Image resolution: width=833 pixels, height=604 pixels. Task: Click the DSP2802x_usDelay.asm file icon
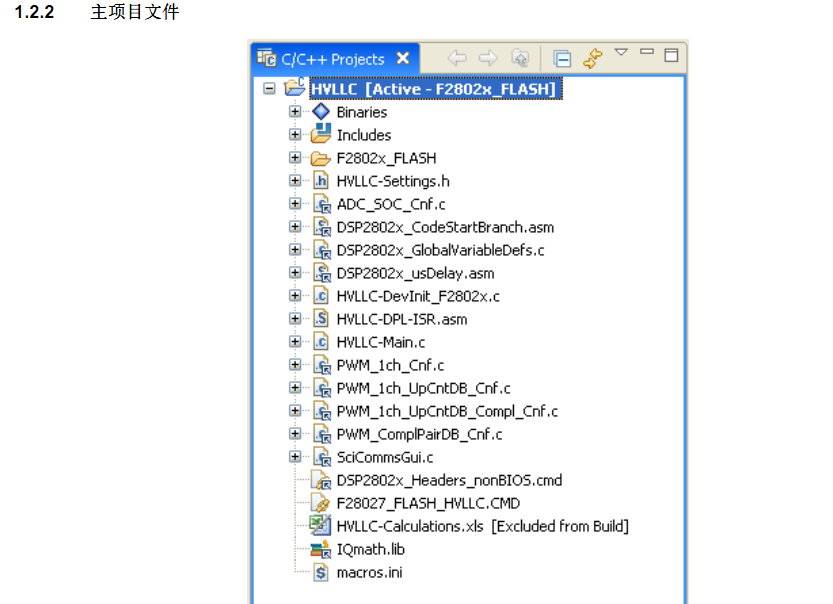[x=322, y=273]
